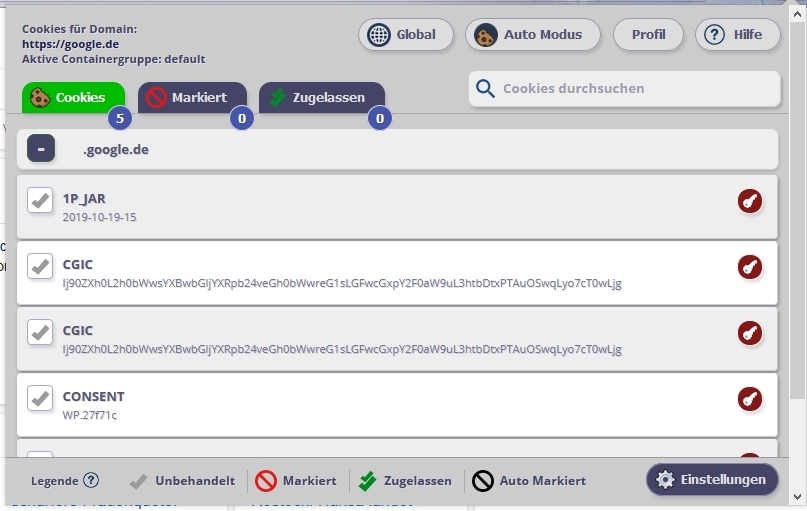Collapse the .google.de cookie group
Viewport: 807px width, 511px height.
coord(41,150)
